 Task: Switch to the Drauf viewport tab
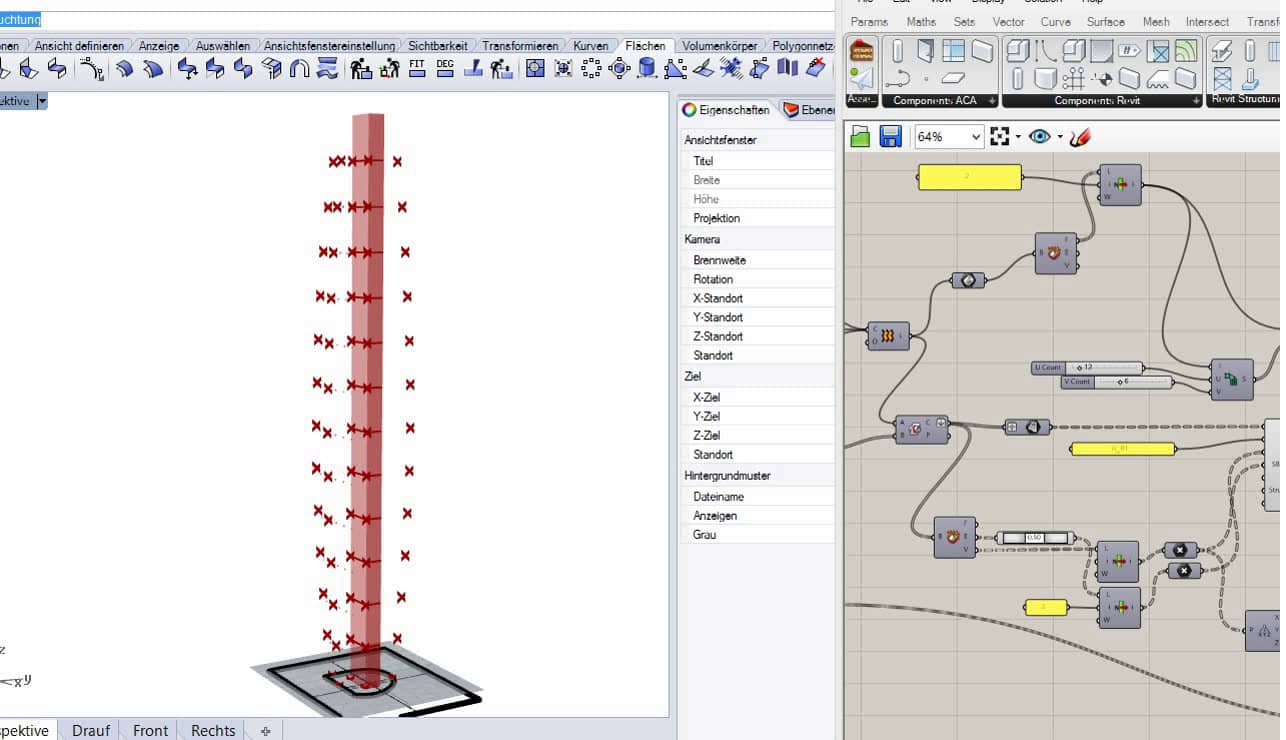pyautogui.click(x=91, y=730)
